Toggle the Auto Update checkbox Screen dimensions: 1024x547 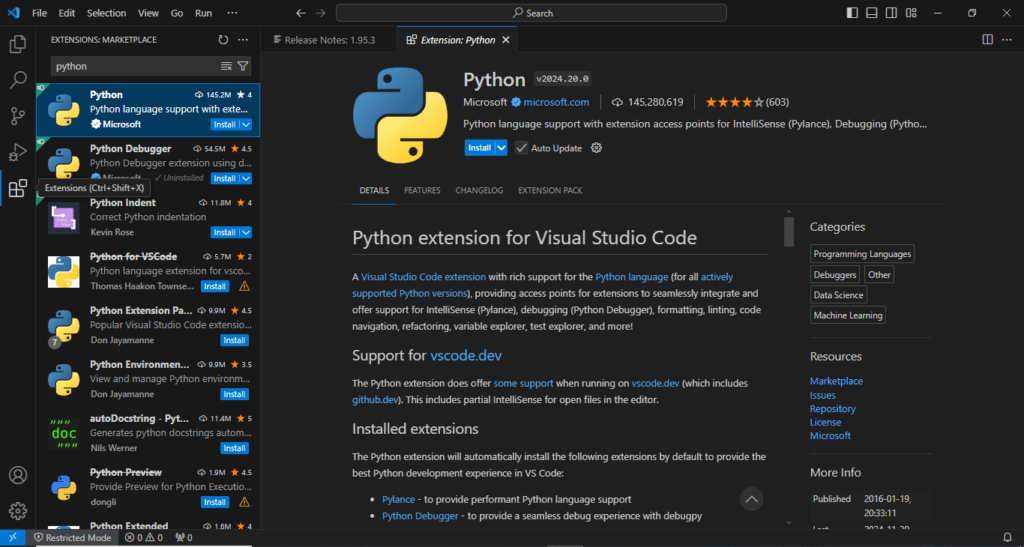pos(521,148)
